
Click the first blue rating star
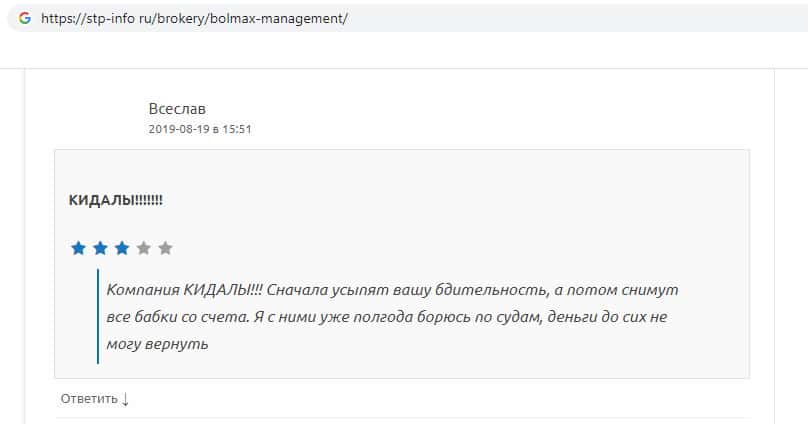tap(78, 248)
